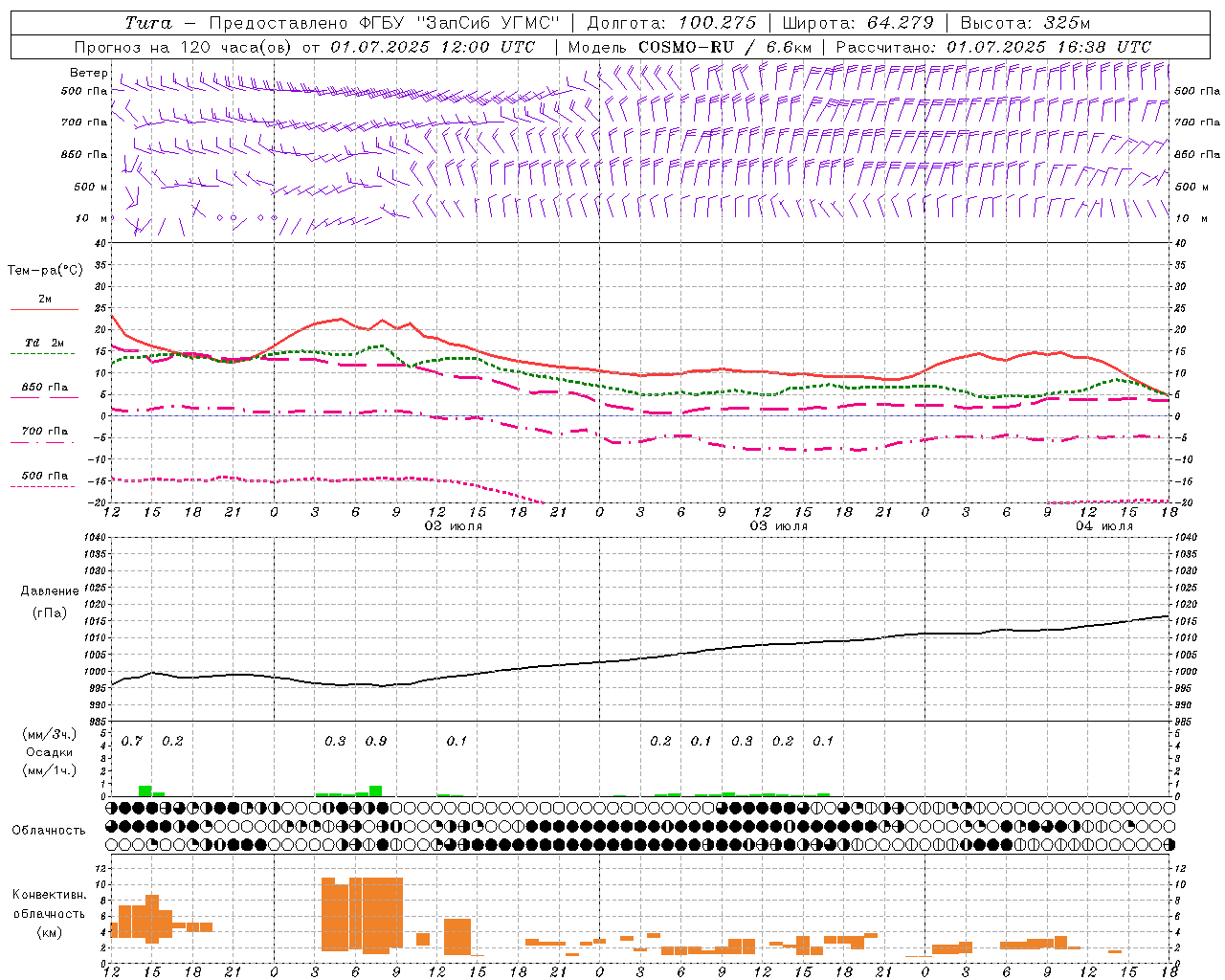Viewport: 1225px width, 980px height.
Task: Click the "(гПа)" unit label under Давление
Action: 50,613
